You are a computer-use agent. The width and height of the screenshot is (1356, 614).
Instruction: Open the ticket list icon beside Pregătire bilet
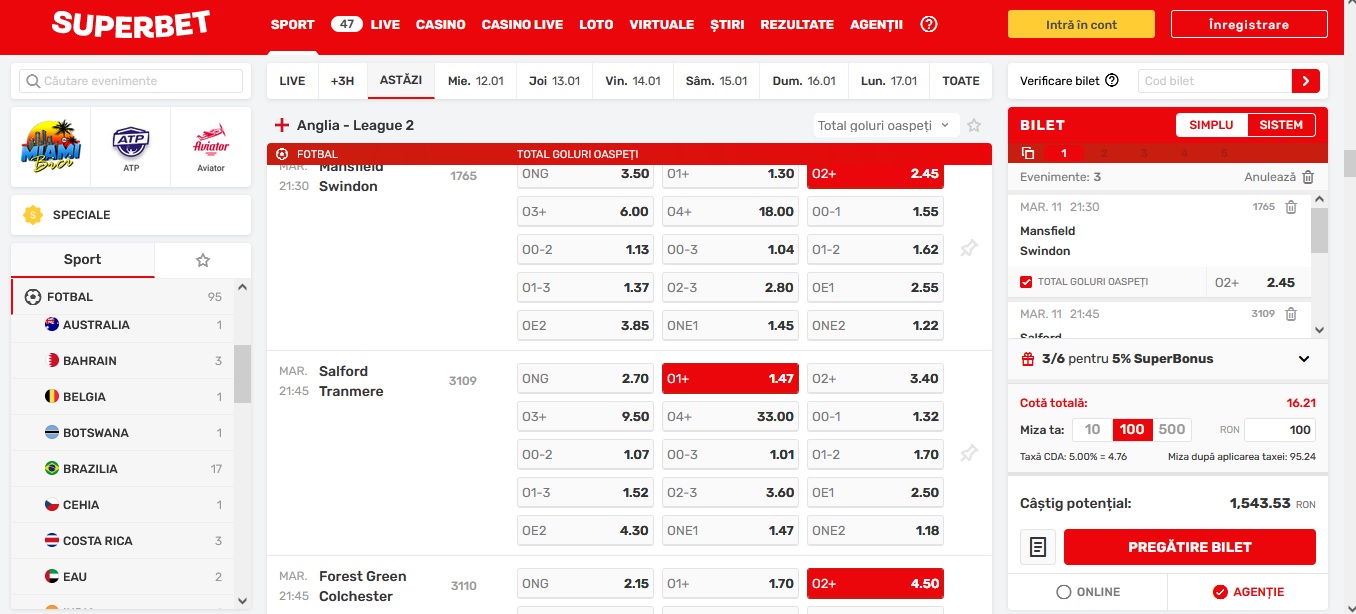click(x=1038, y=547)
